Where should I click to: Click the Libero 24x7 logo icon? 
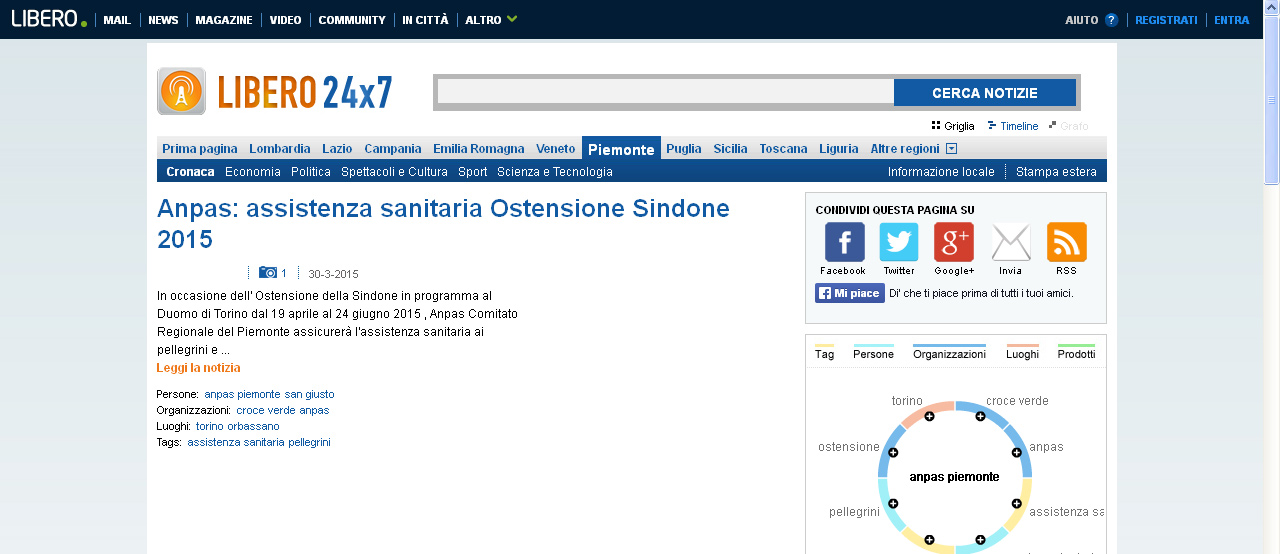pos(181,91)
